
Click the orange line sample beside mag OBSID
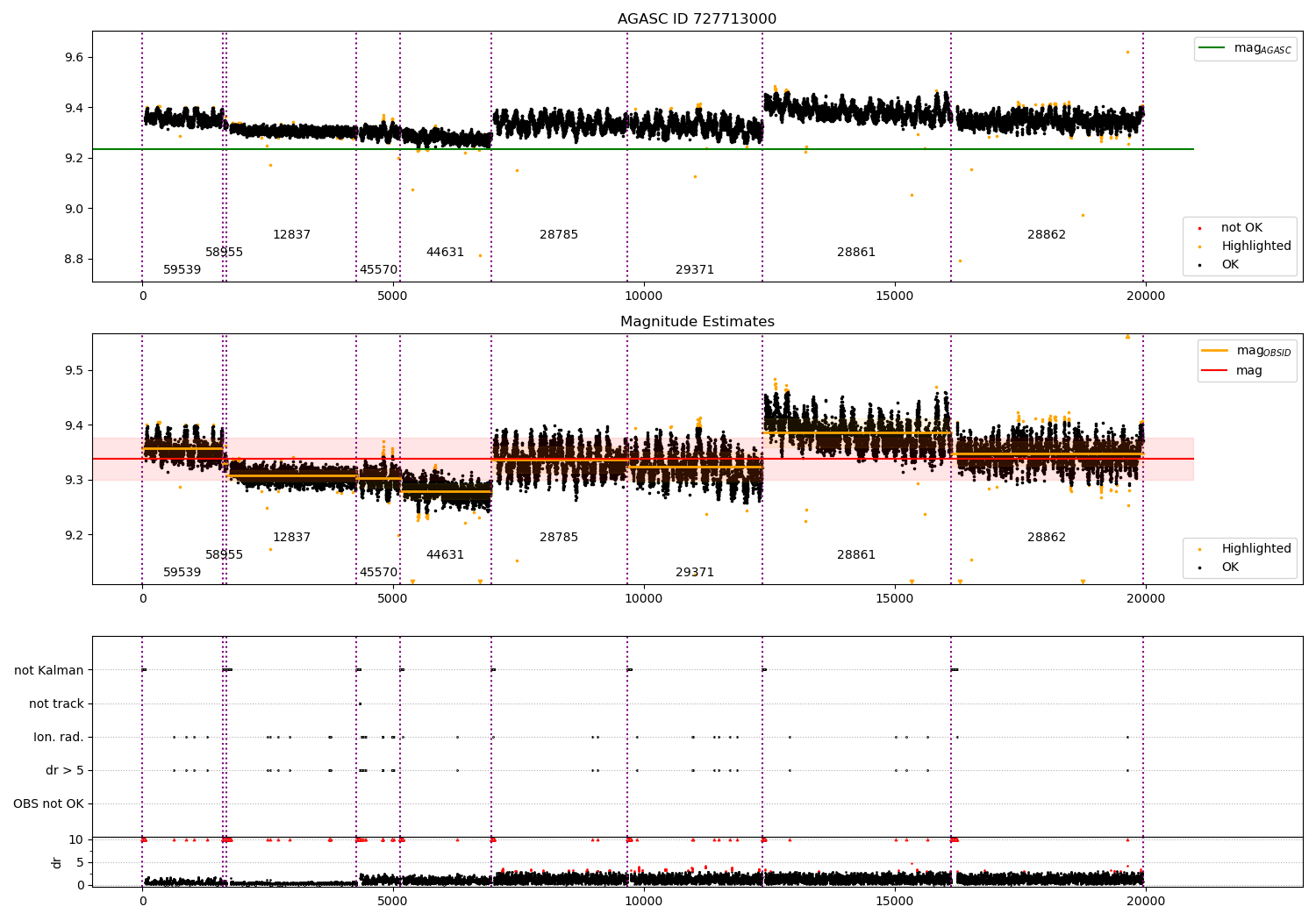coord(1214,351)
